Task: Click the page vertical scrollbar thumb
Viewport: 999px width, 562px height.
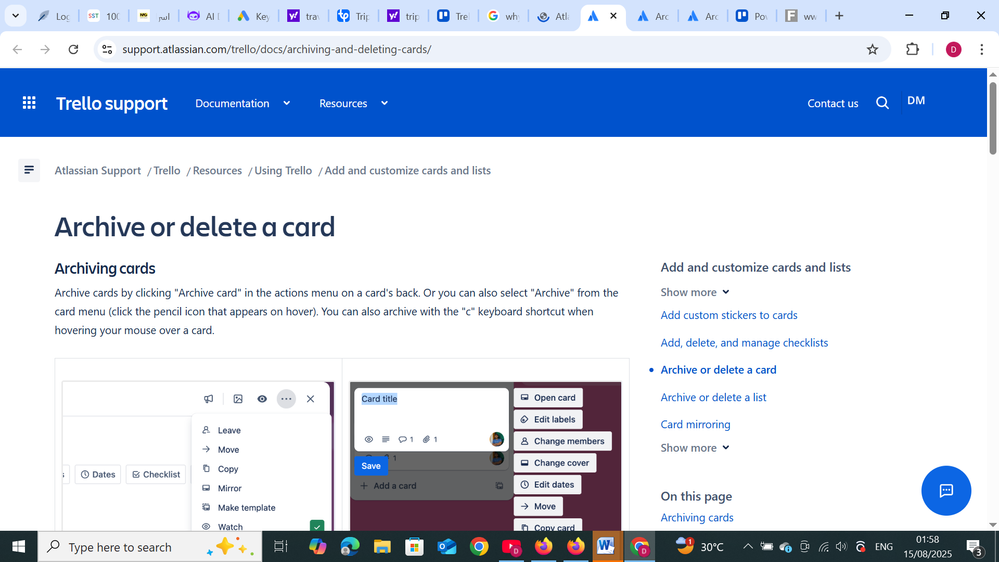Action: pyautogui.click(x=993, y=118)
